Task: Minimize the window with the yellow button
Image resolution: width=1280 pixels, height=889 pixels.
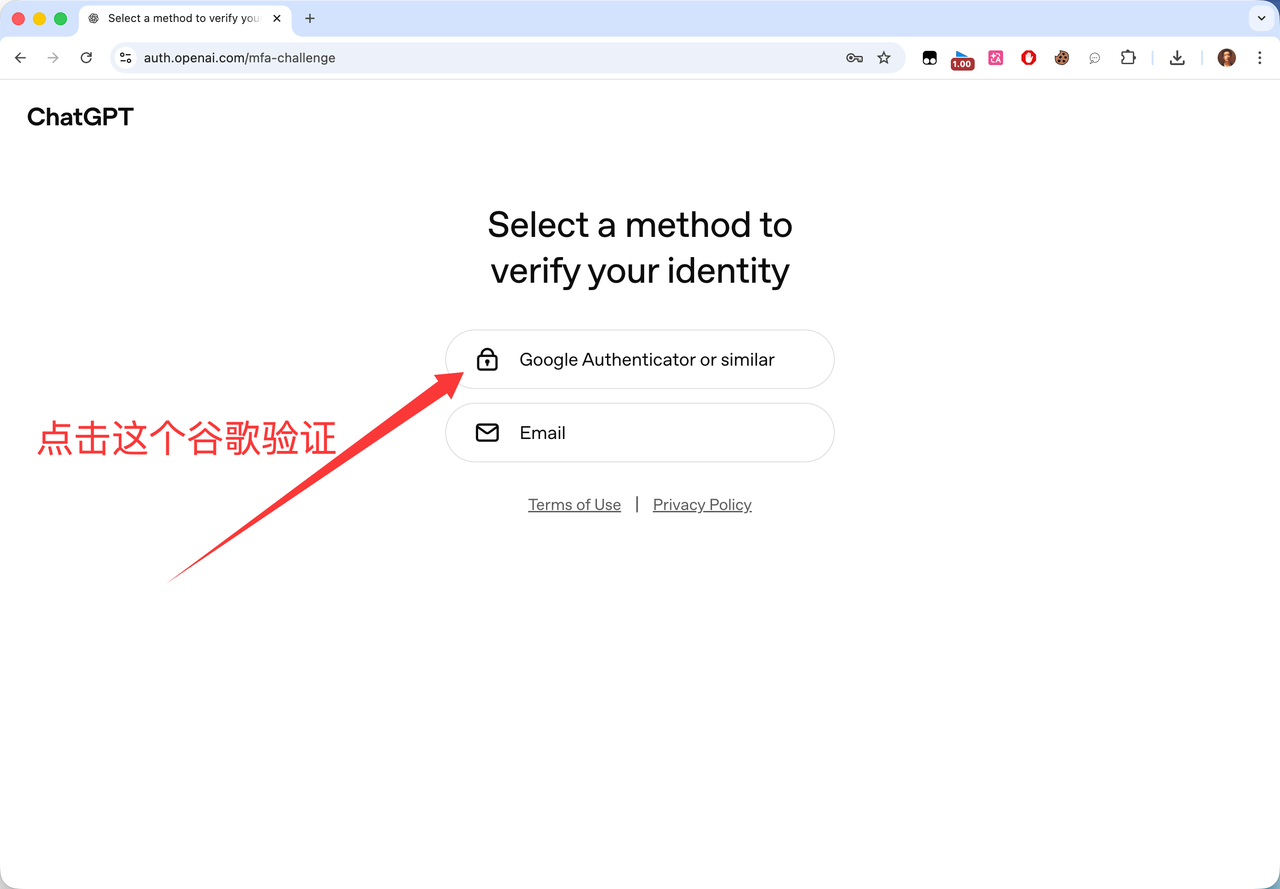Action: [39, 19]
